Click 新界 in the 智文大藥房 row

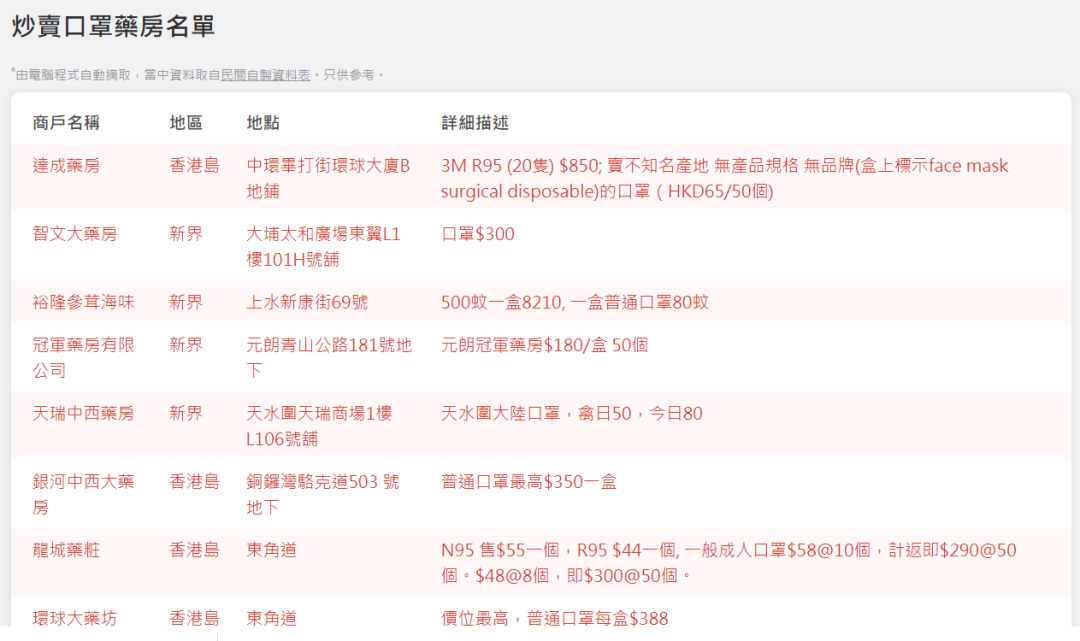[x=186, y=233]
